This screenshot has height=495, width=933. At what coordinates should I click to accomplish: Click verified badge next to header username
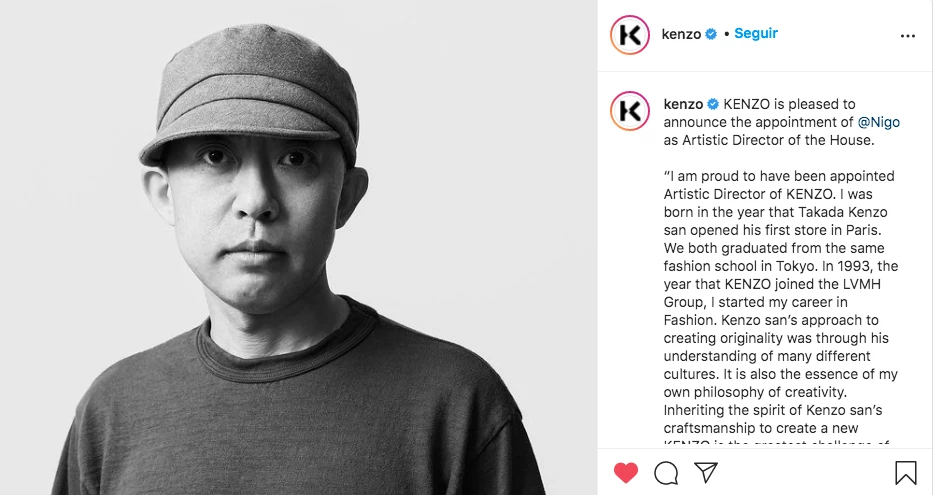tap(711, 34)
